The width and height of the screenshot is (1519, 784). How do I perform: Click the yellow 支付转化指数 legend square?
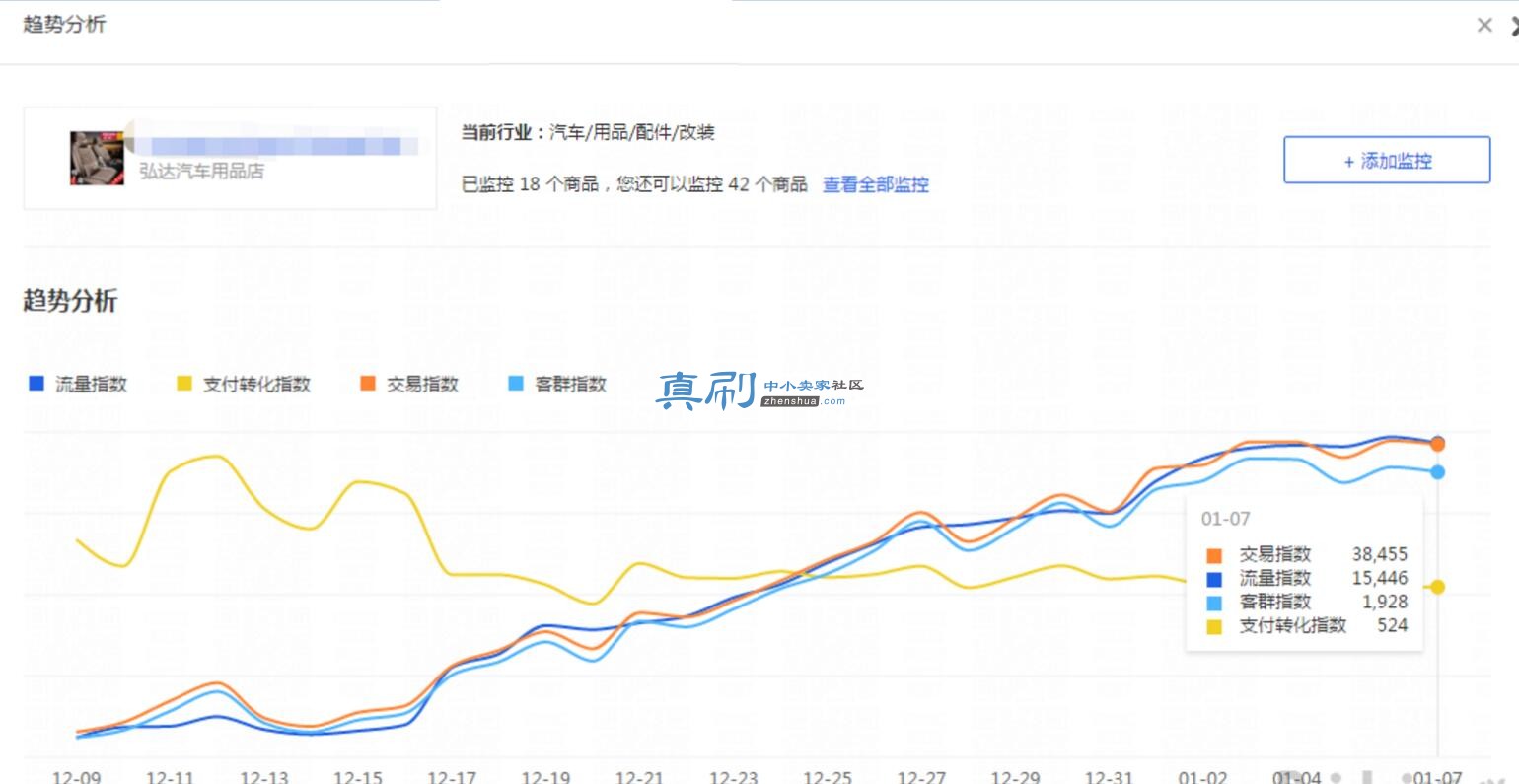coord(183,384)
